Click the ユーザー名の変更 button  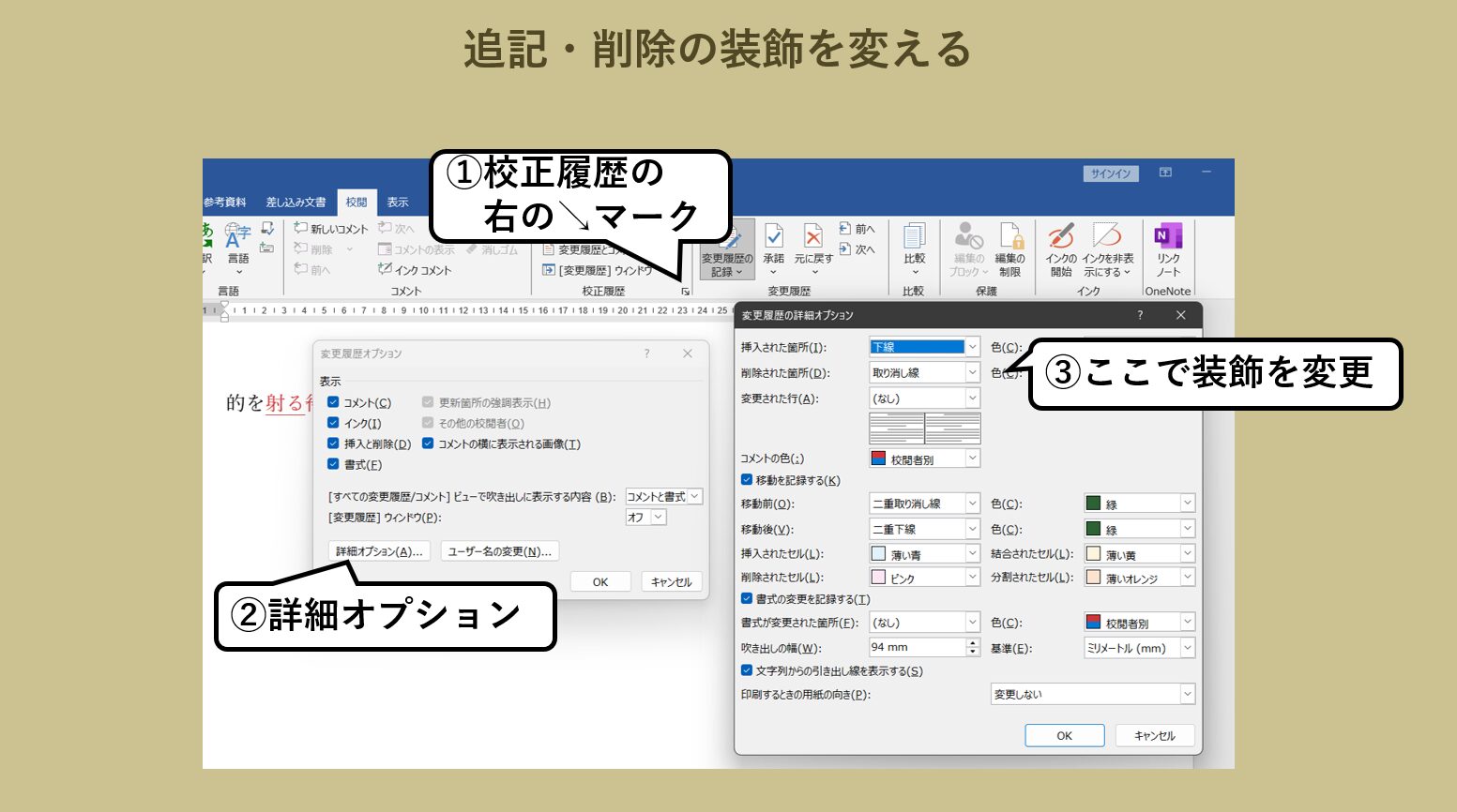pos(499,551)
